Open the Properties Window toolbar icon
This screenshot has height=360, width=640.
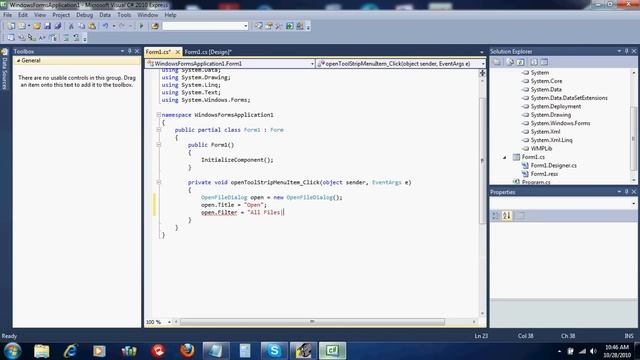[269, 26]
